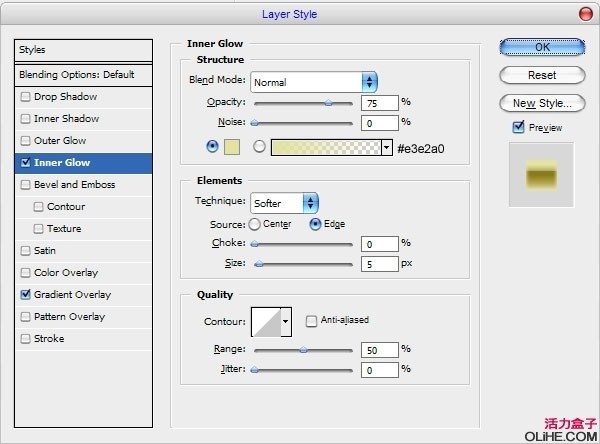Close the Layer Style dialog
The width and height of the screenshot is (600, 444).
pyautogui.click(x=584, y=14)
